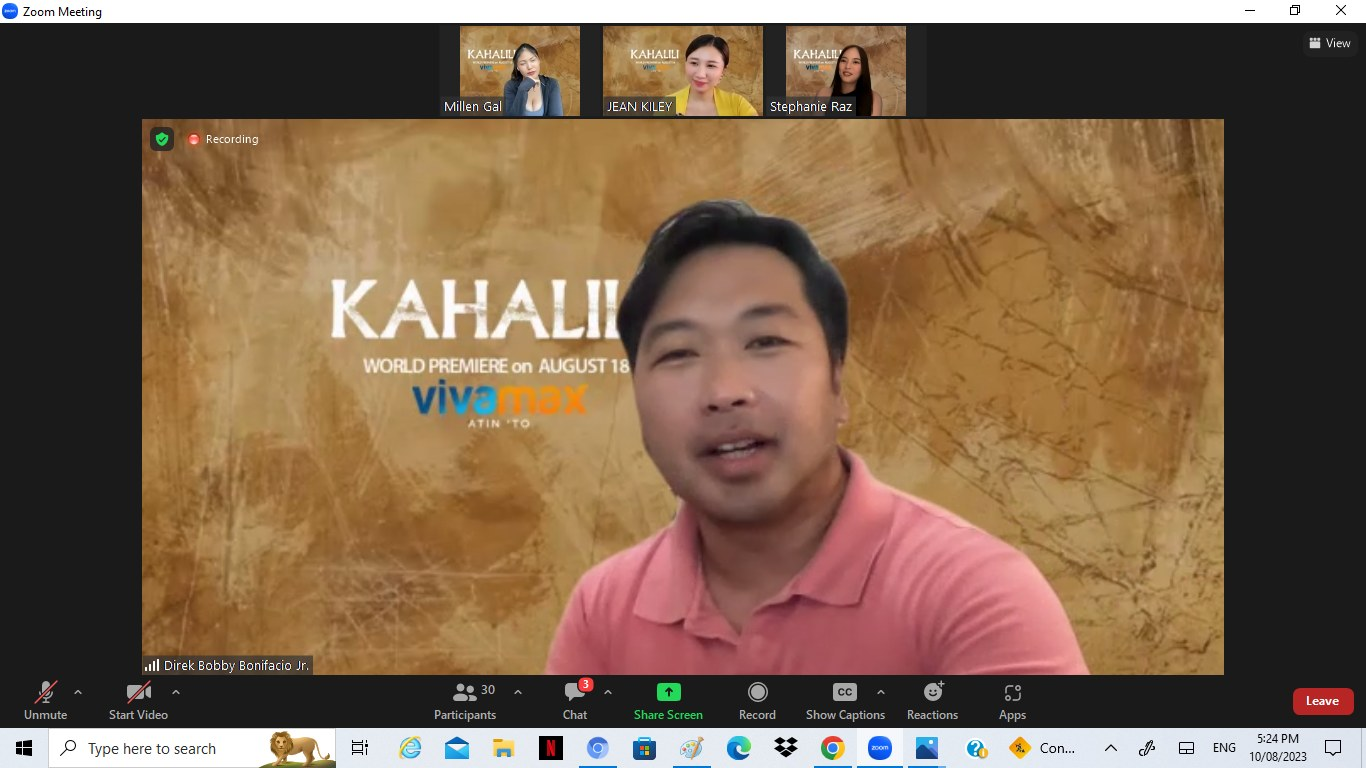Click Direk Bobby Bonifacio Jr. name label
Screen dimensions: 1366x768
228,665
